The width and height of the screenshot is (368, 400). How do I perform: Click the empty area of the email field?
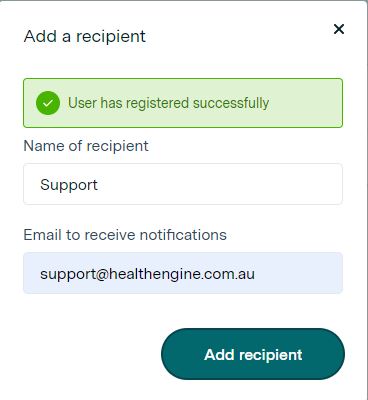pos(298,273)
